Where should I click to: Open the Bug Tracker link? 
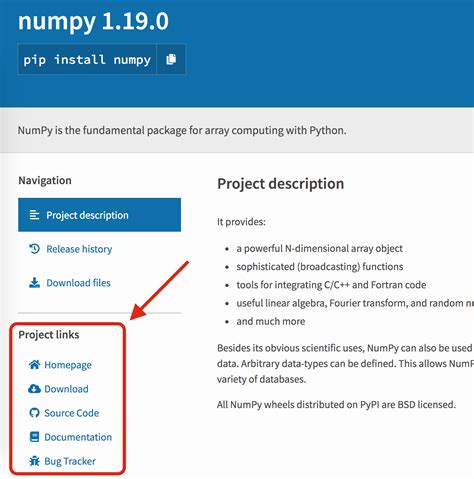click(70, 461)
